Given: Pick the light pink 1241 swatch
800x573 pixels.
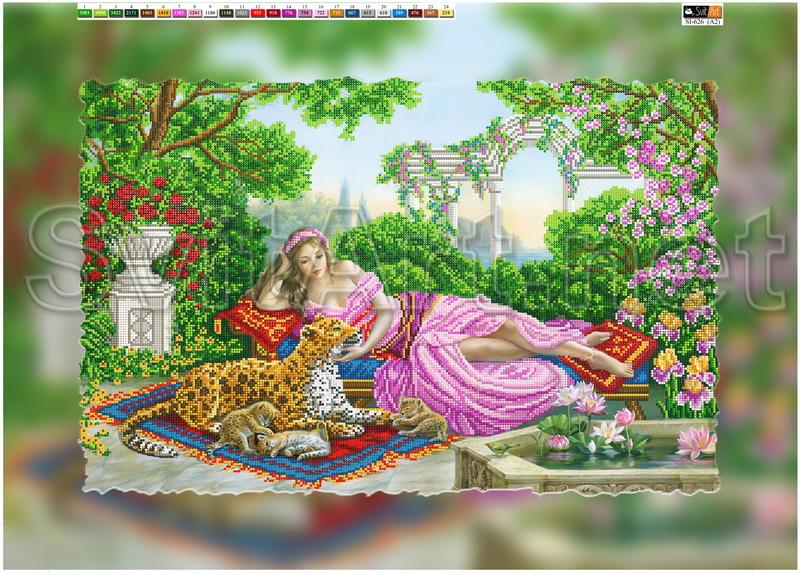Looking at the screenshot, I should (x=196, y=14).
